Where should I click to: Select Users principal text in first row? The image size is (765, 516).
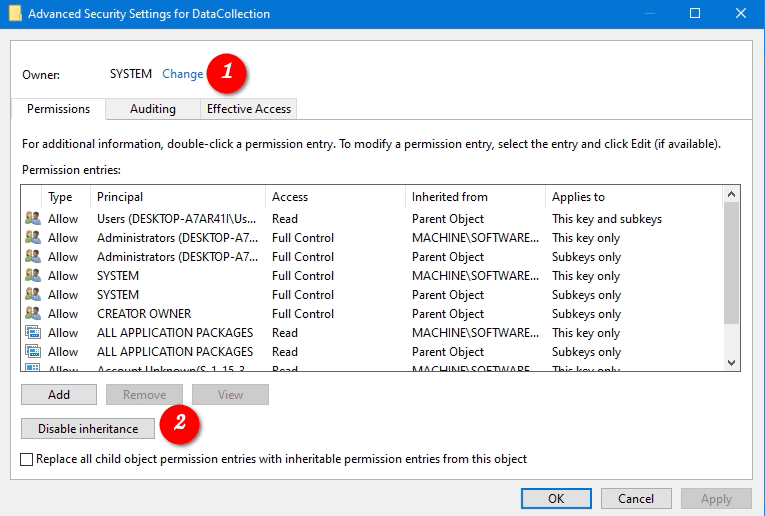pyautogui.click(x=176, y=219)
